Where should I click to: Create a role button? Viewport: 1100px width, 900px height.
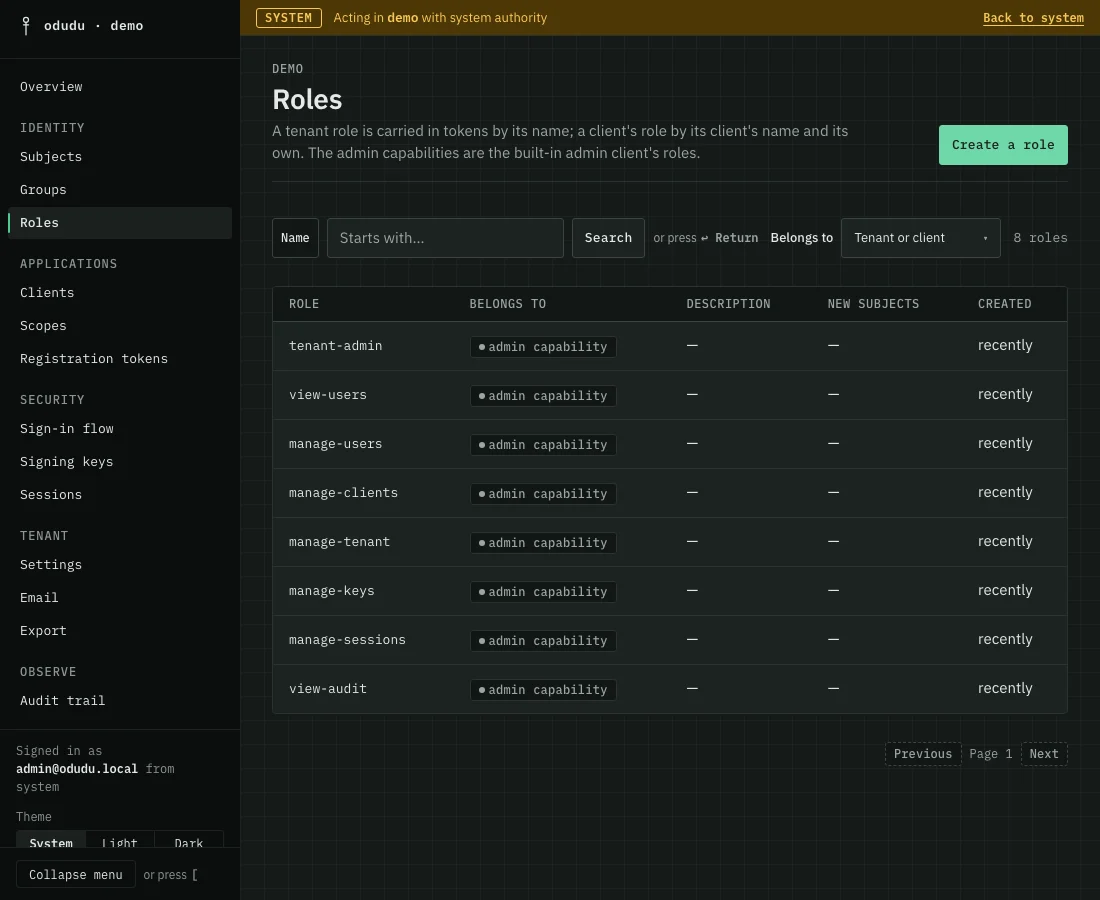pos(1002,145)
